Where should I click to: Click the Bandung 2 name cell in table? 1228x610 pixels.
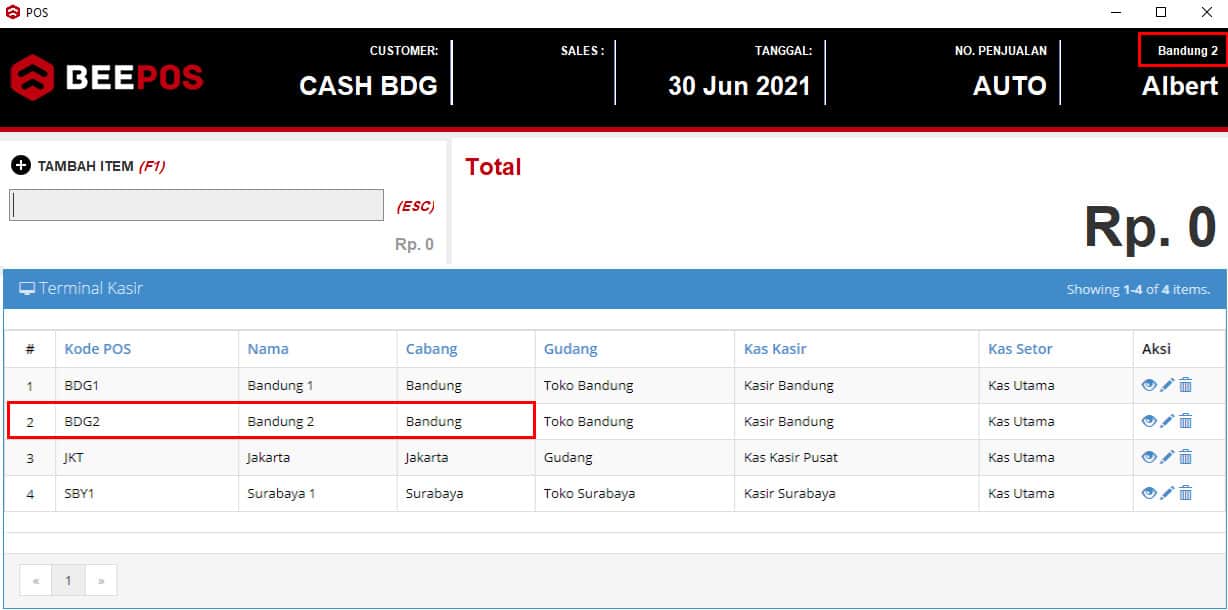coord(318,421)
